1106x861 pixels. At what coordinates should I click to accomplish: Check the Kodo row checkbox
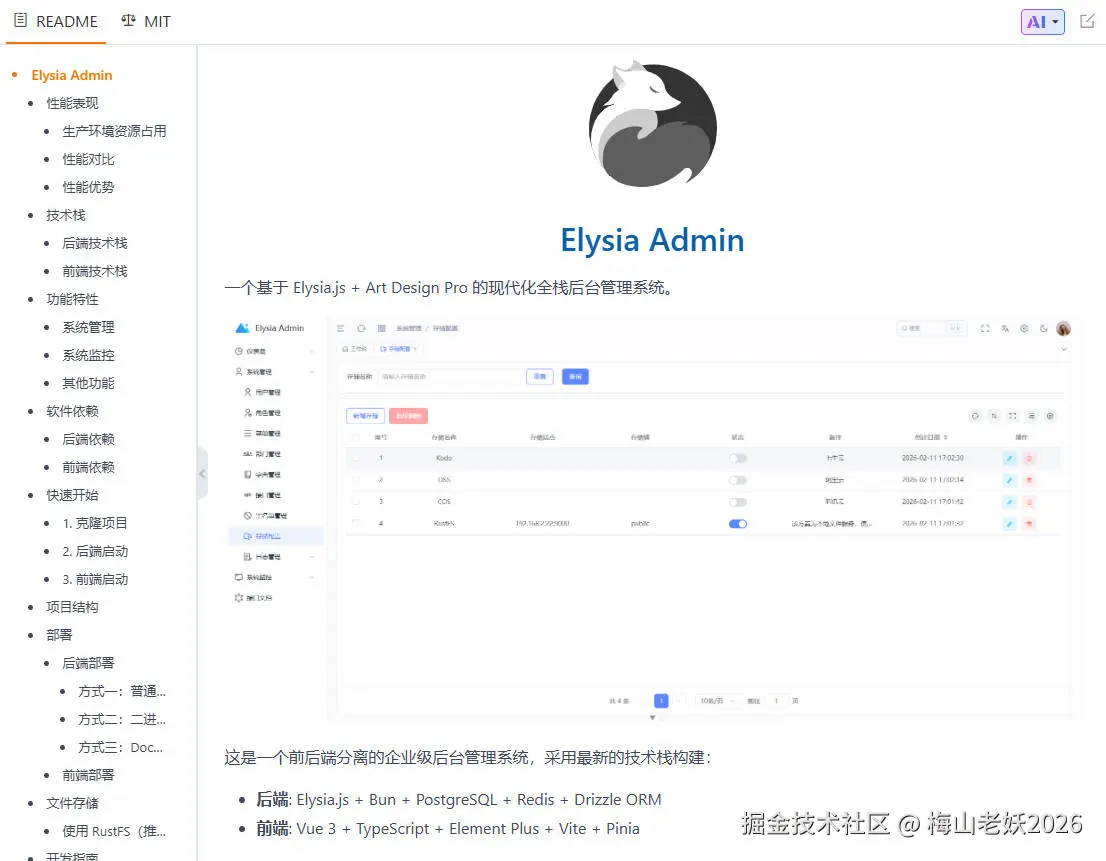pos(356,458)
